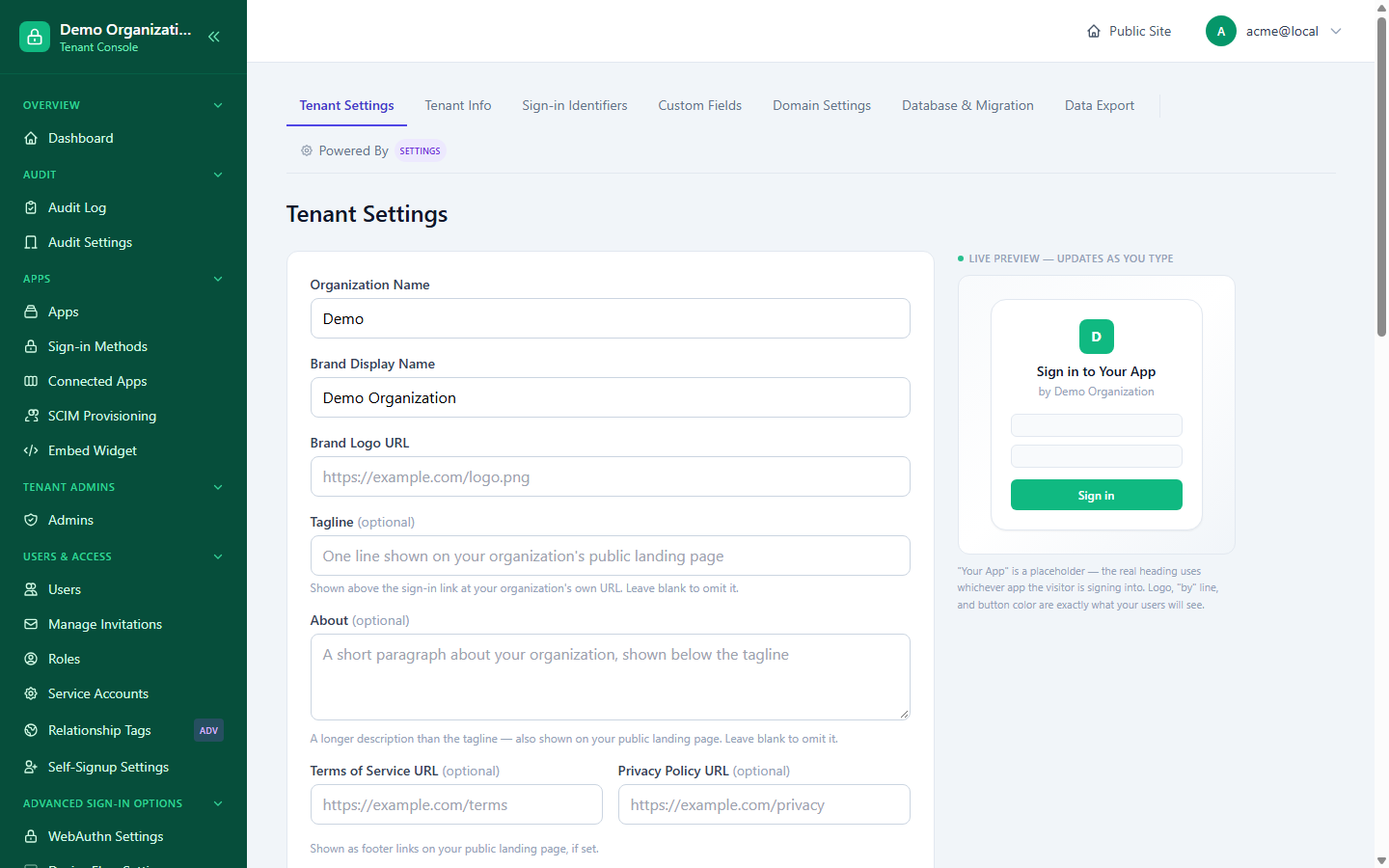This screenshot has height=868, width=1389.
Task: Click the Tagline text field
Action: pos(611,556)
